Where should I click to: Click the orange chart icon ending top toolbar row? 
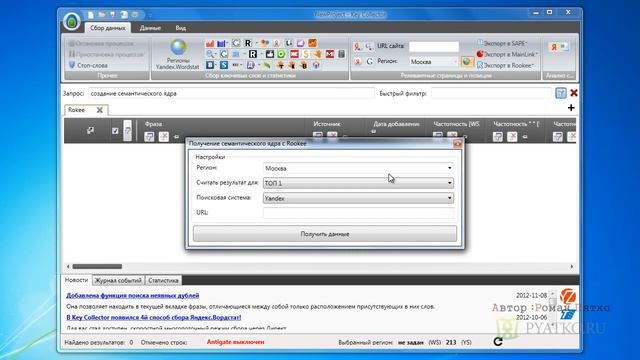tap(312, 43)
